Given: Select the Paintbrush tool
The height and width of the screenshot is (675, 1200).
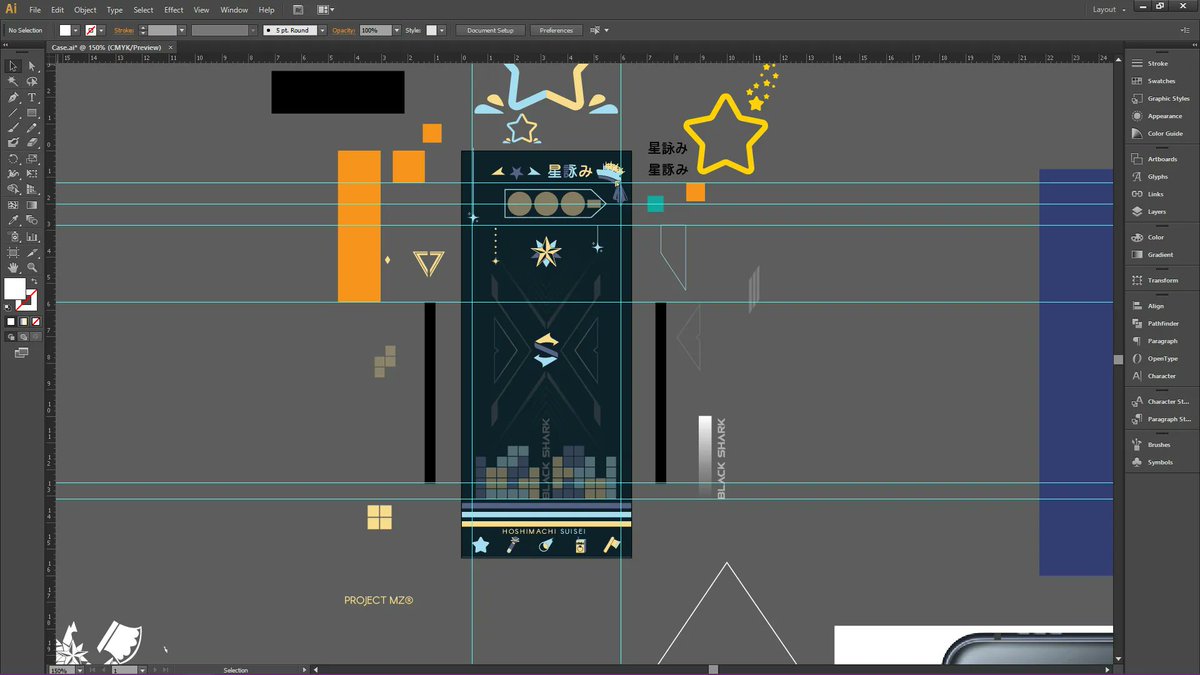Looking at the screenshot, I should (13, 128).
